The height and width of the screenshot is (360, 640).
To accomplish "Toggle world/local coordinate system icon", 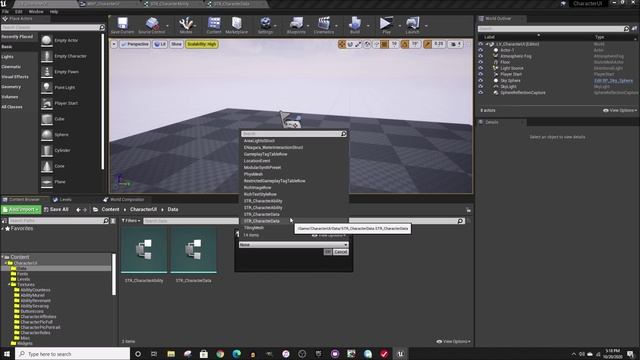I will coord(367,44).
